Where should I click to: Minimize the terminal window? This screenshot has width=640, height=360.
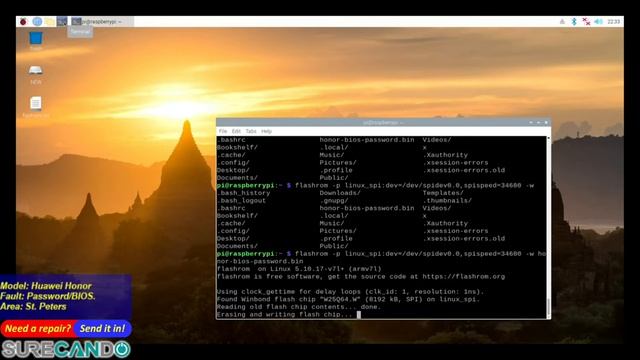click(531, 122)
